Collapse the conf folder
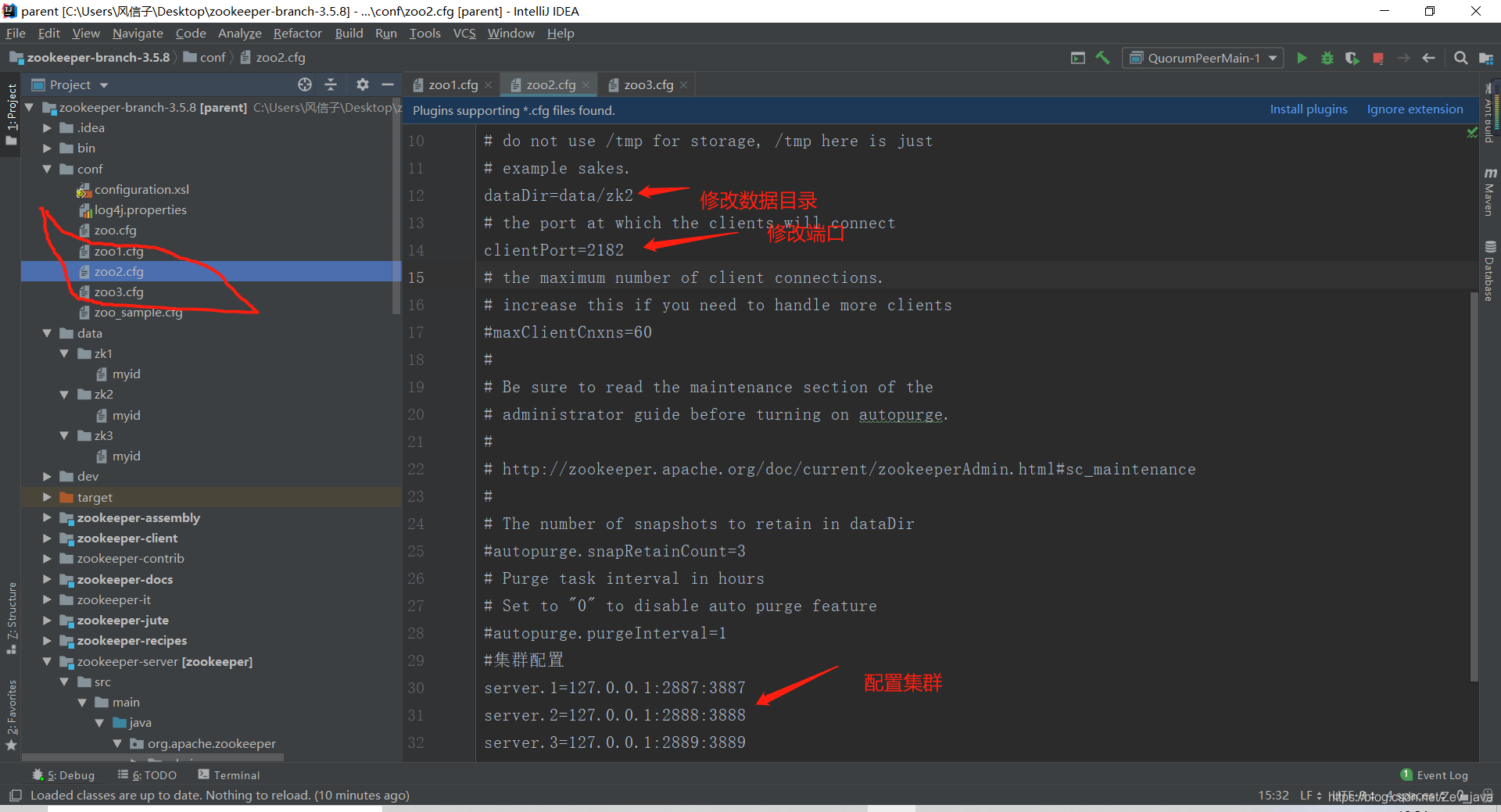 [47, 169]
